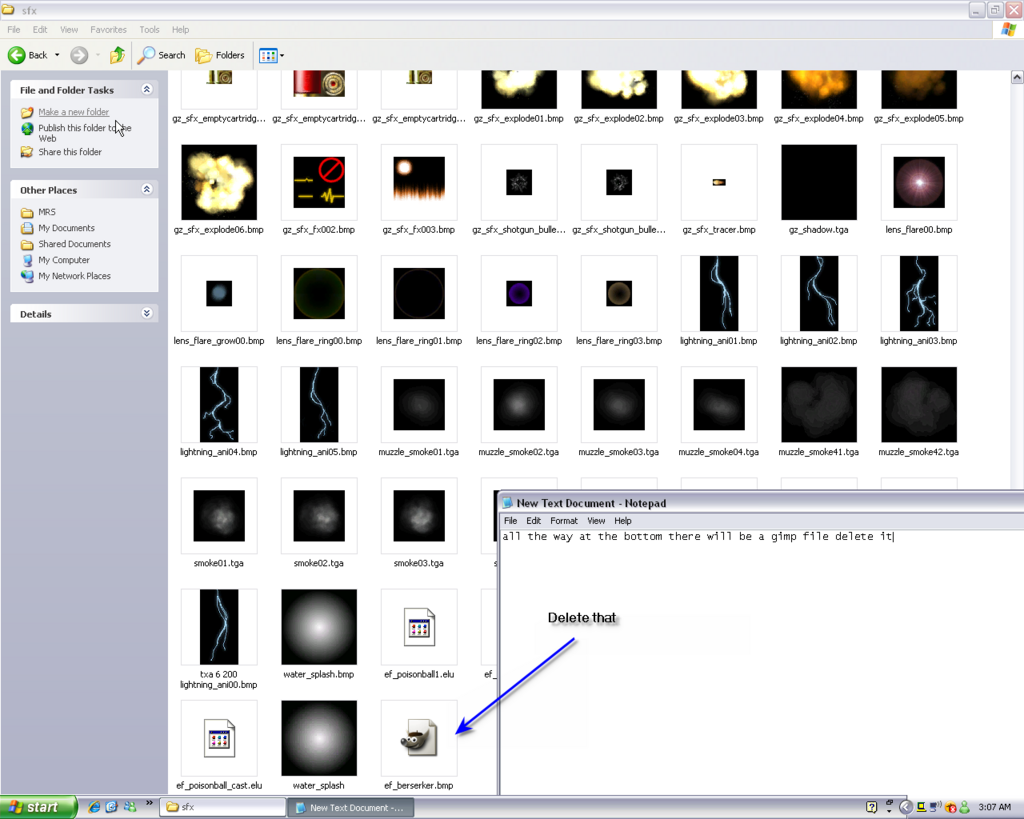The height and width of the screenshot is (819, 1024).
Task: Collapse the Other Places panel
Action: pos(147,190)
